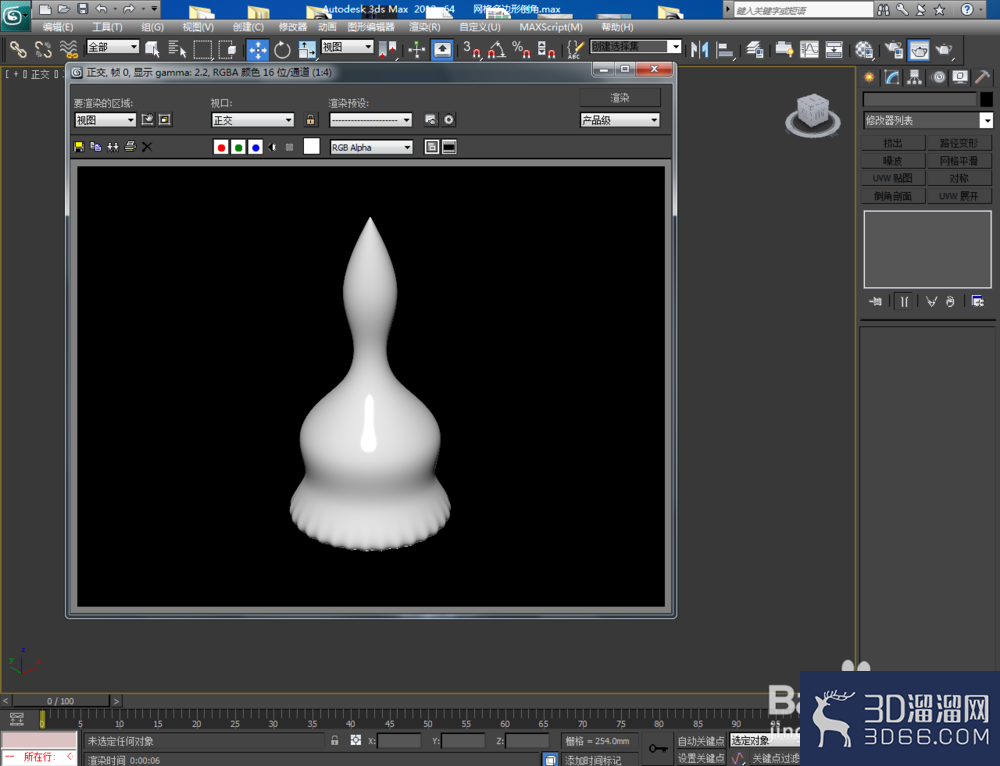Viewport: 1000px width, 766px height.
Task: Select the Rotate tool
Action: click(282, 50)
